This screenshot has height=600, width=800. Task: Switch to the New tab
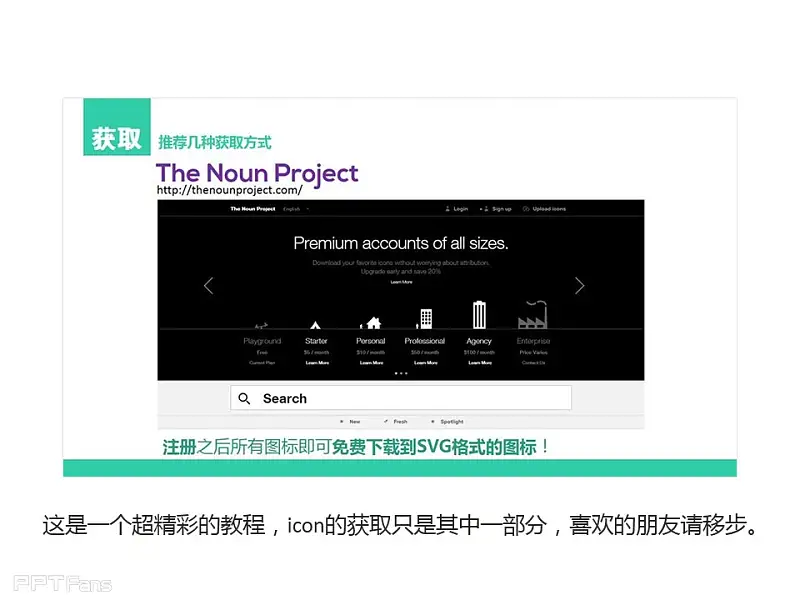(350, 422)
